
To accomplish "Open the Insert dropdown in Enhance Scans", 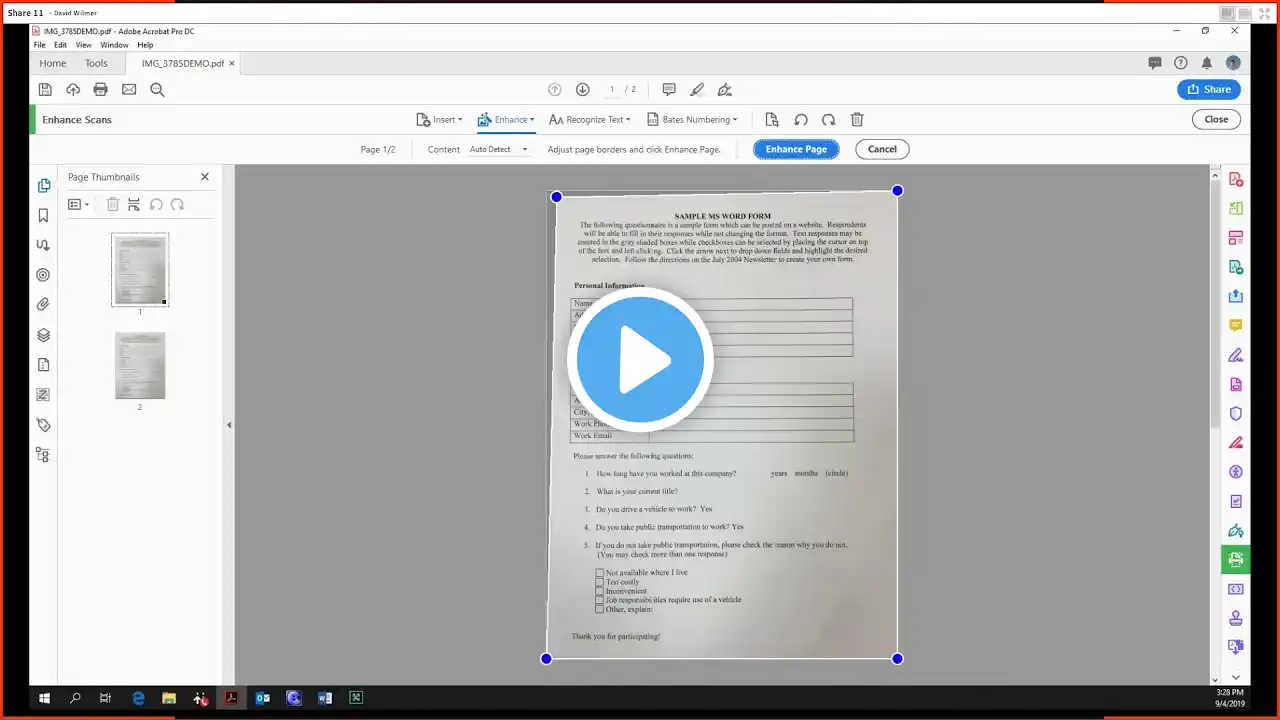I will click(x=439, y=119).
